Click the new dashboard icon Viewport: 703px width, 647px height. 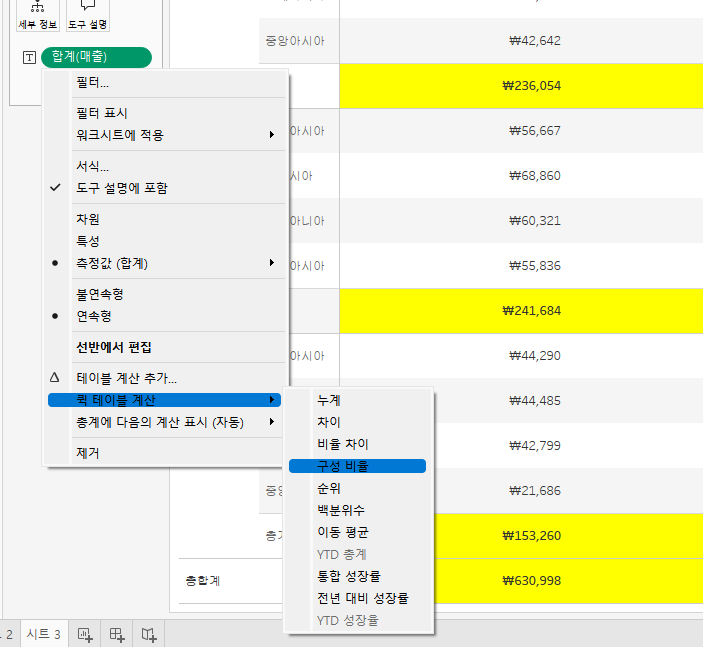point(117,634)
